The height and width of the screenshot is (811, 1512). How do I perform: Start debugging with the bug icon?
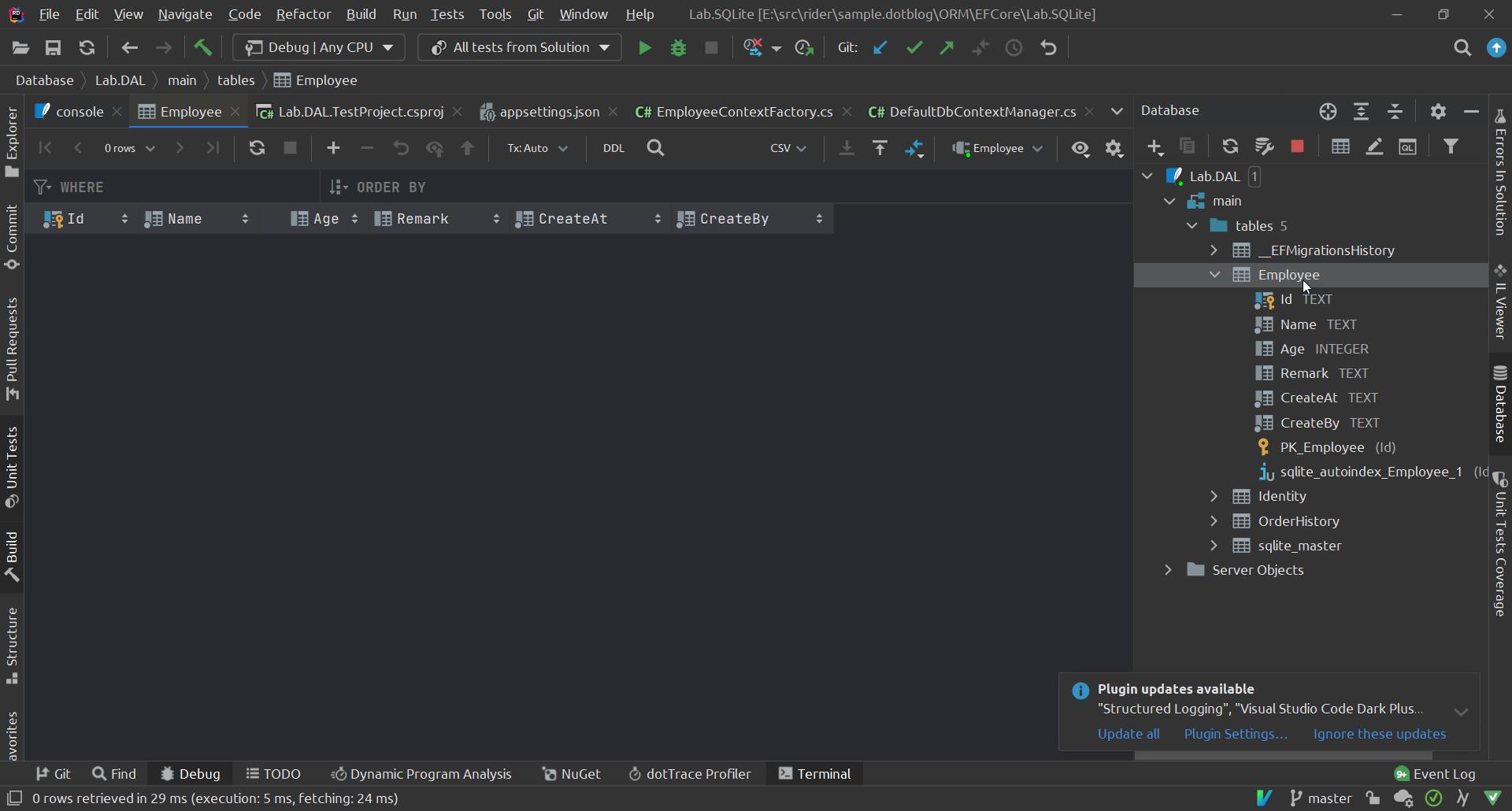[678, 47]
